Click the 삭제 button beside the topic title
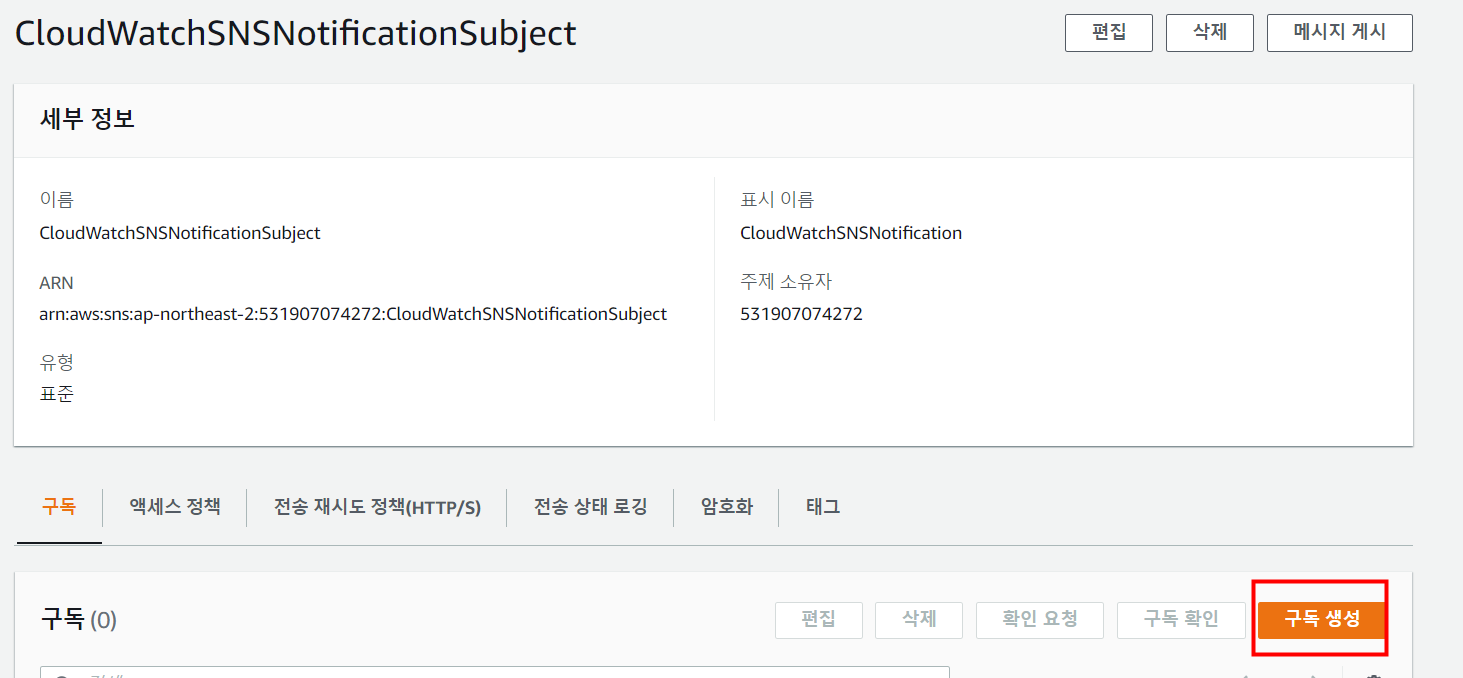Screen dimensions: 1463x678 point(1210,32)
